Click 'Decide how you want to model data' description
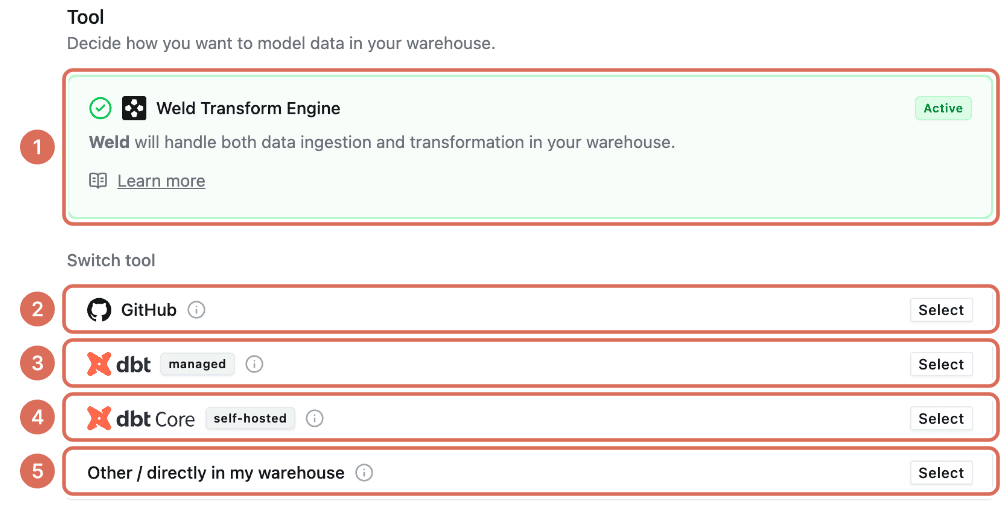1008x510 pixels. (x=281, y=44)
